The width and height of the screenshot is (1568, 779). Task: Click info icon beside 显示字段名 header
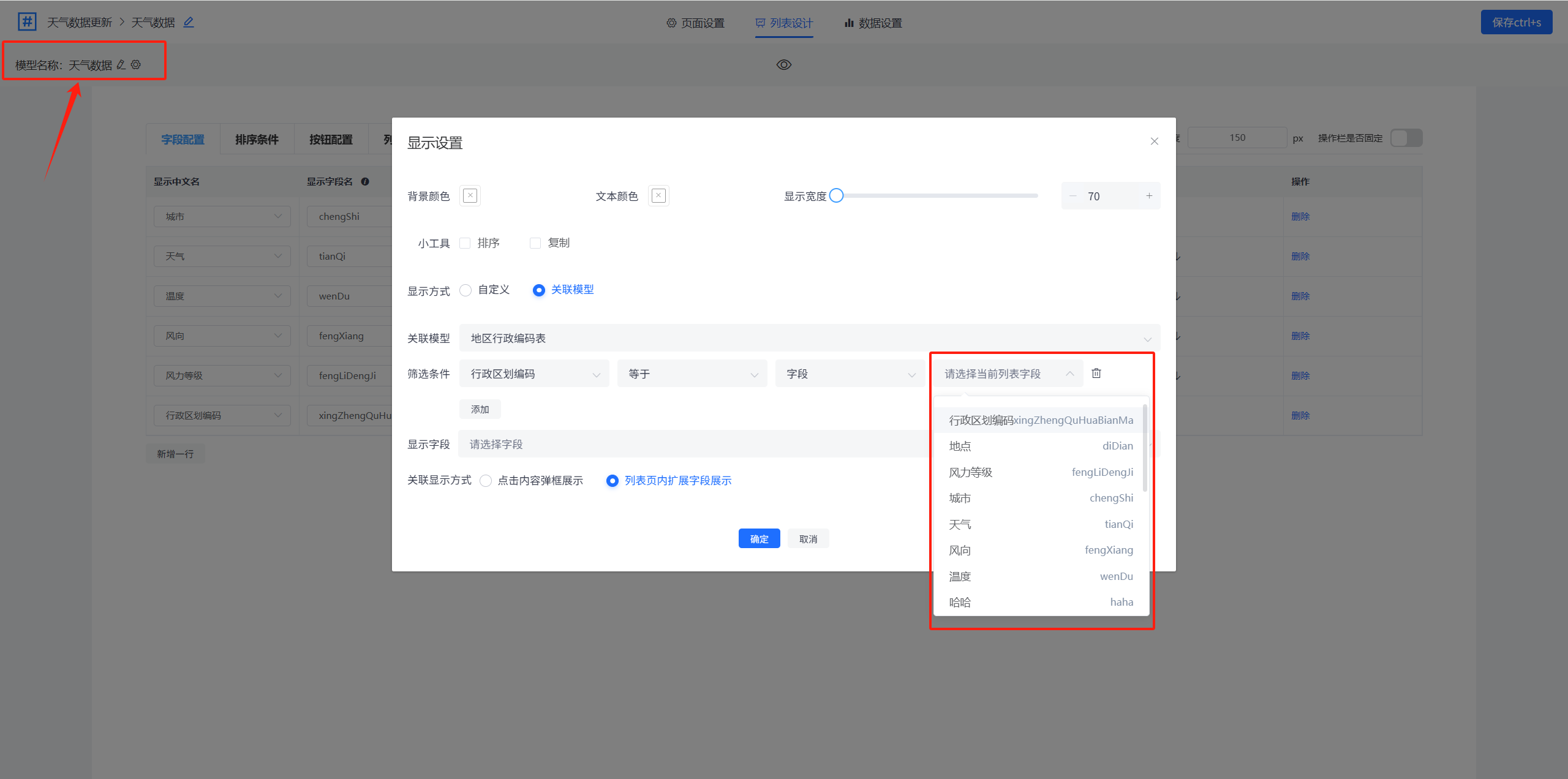point(365,181)
